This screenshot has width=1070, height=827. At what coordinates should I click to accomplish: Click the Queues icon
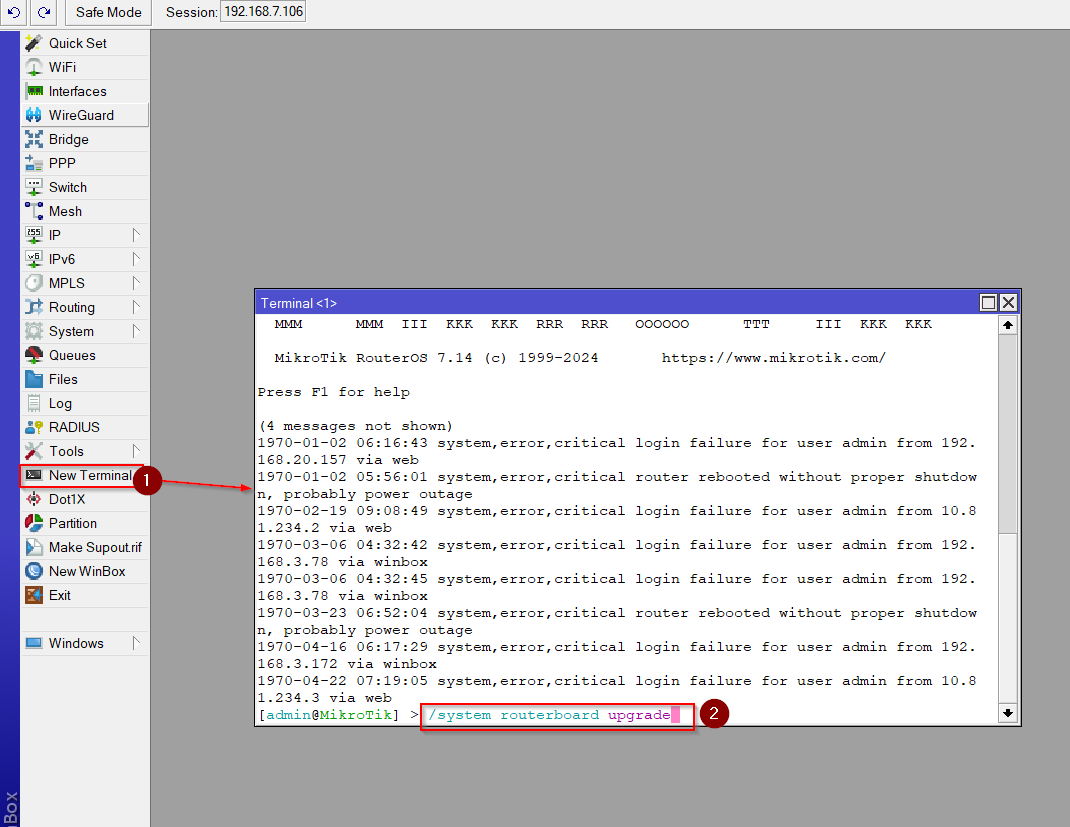33,356
